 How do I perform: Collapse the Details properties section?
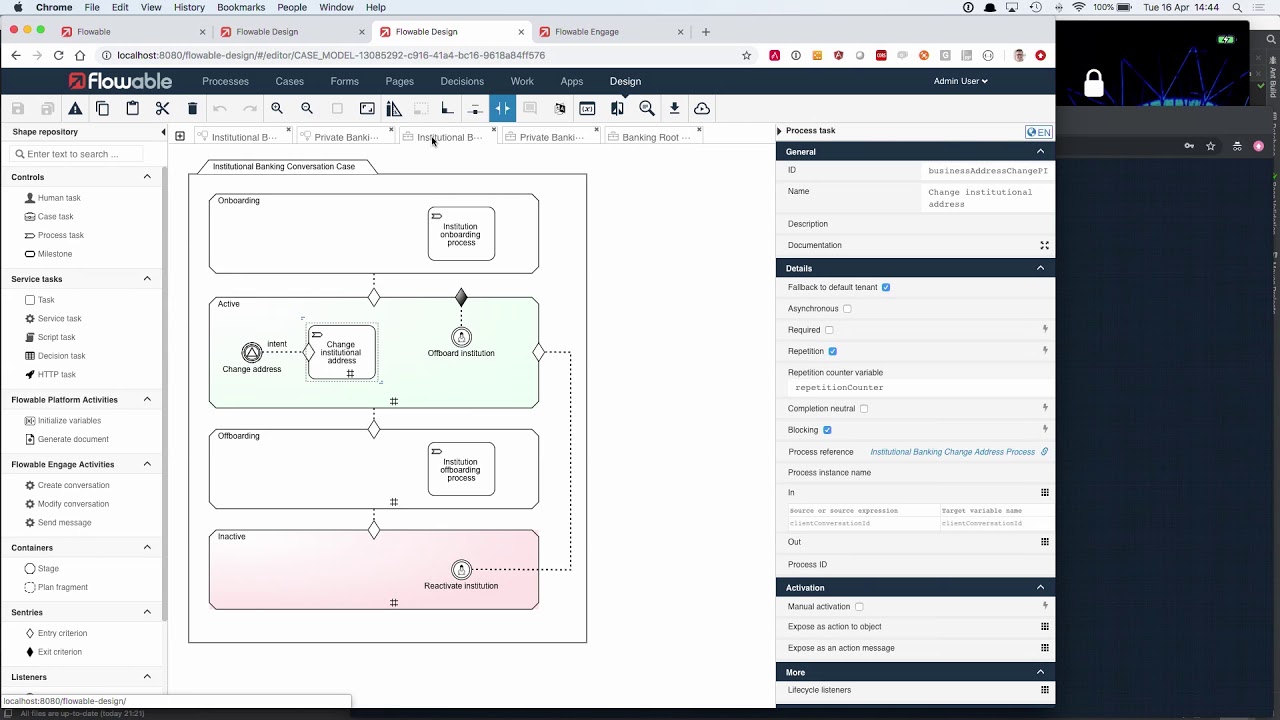point(1040,268)
